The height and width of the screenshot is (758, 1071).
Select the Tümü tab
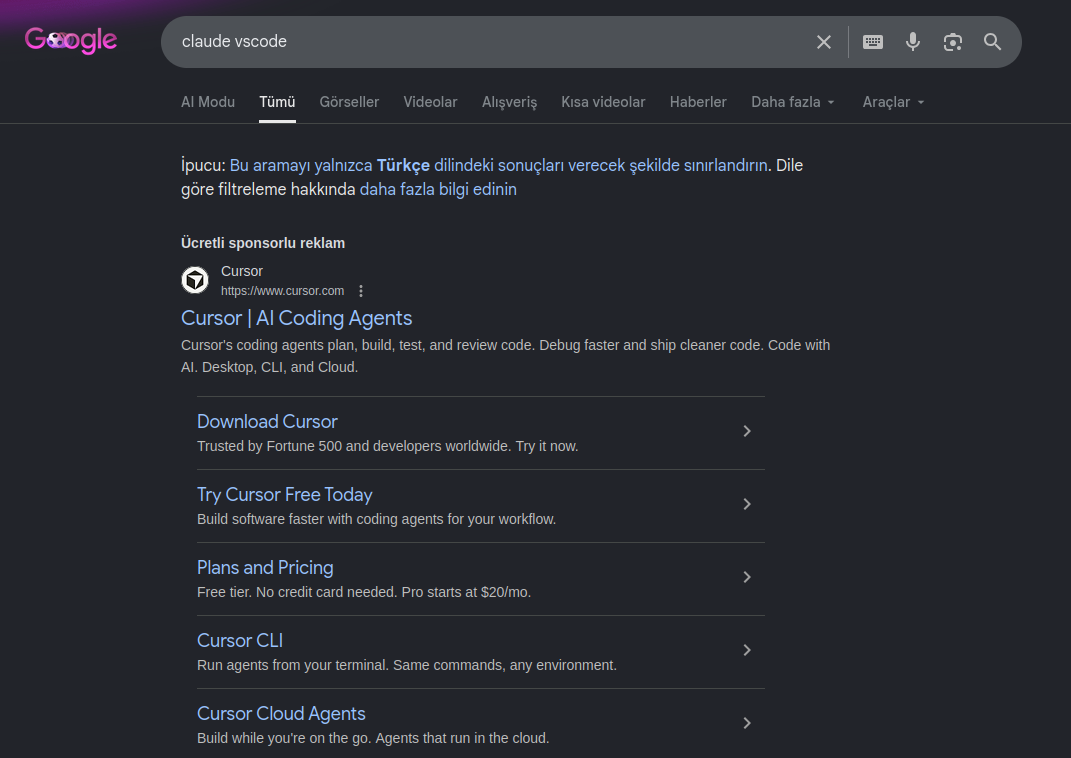click(277, 102)
